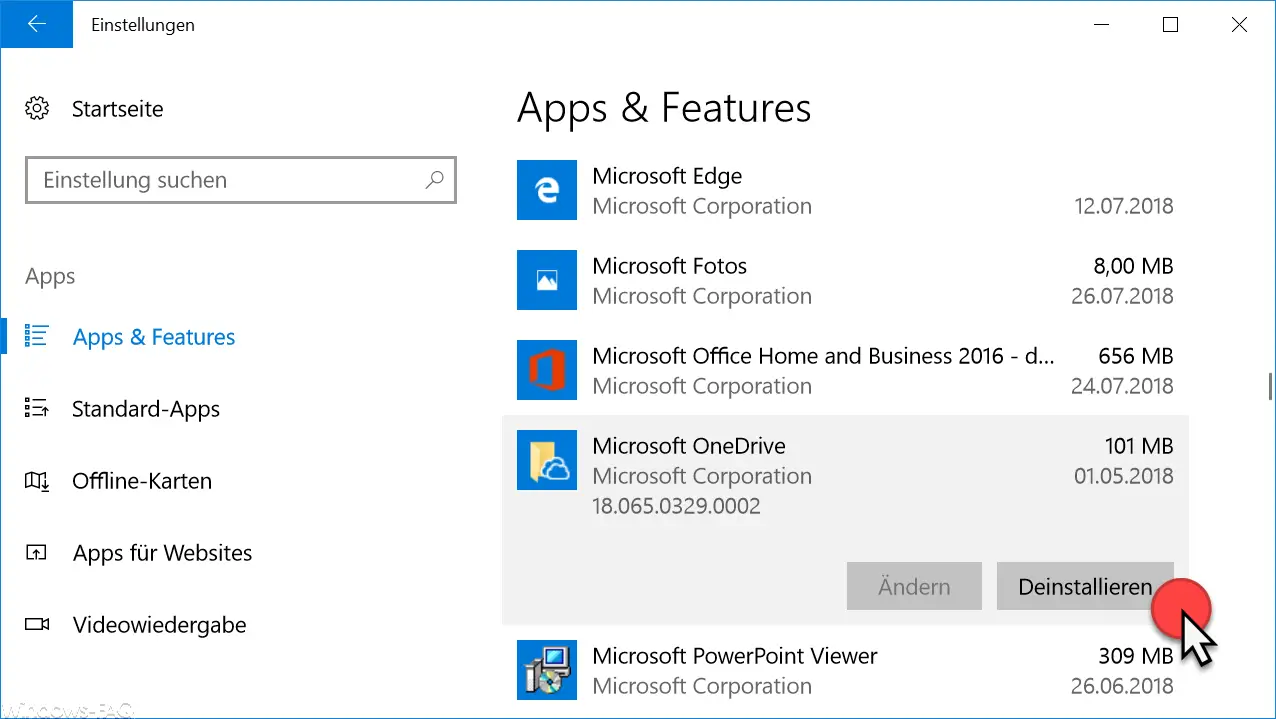
Task: Switch to Apps & Features in the sidebar
Action: pyautogui.click(x=154, y=337)
